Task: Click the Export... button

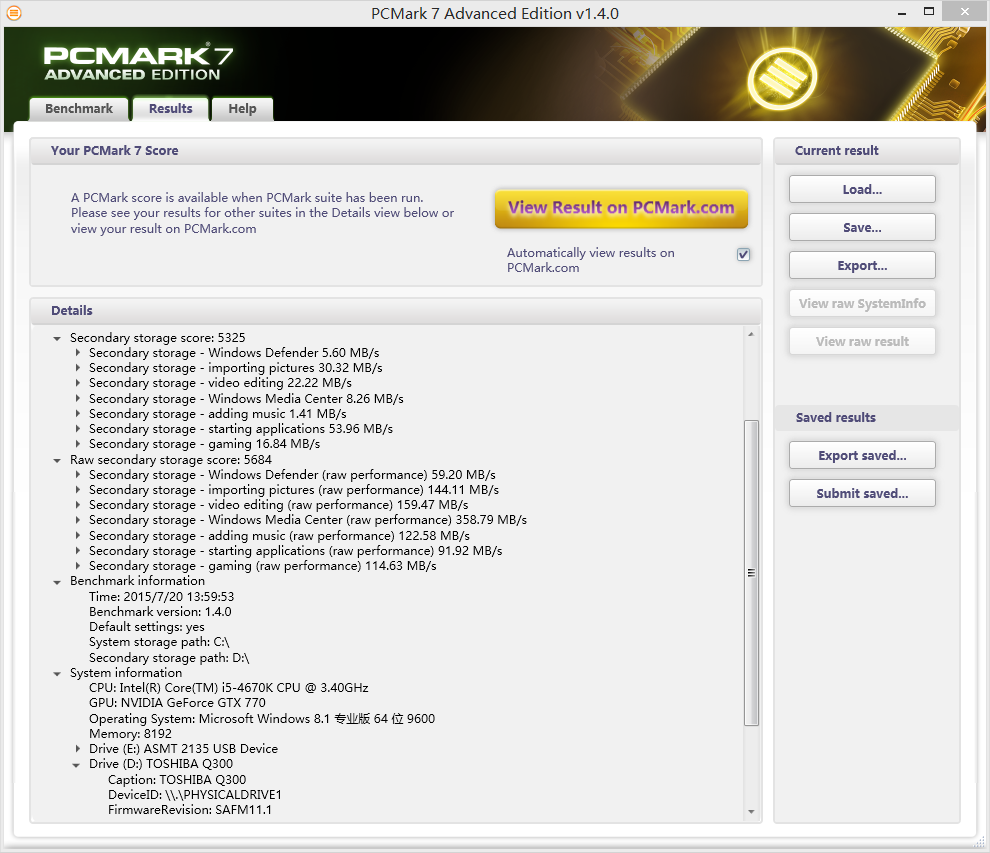Action: [x=862, y=265]
